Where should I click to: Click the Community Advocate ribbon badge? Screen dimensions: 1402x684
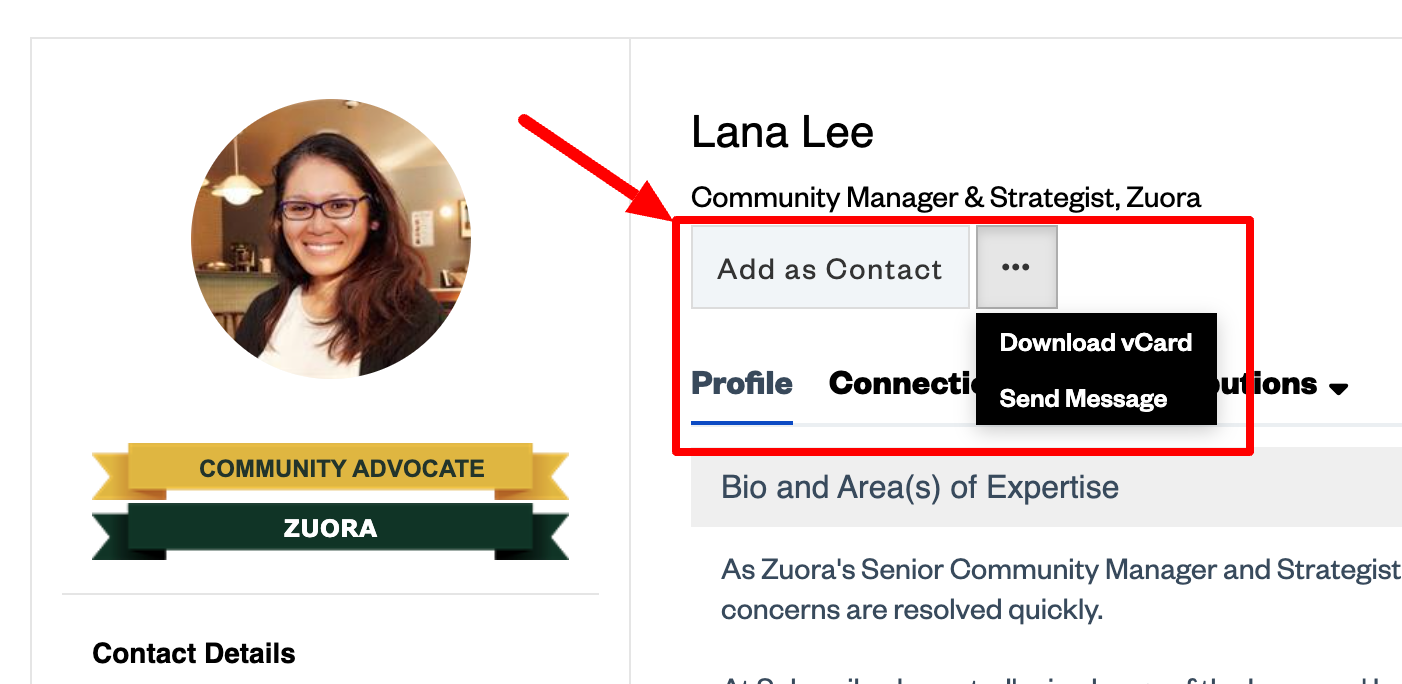pyautogui.click(x=341, y=468)
